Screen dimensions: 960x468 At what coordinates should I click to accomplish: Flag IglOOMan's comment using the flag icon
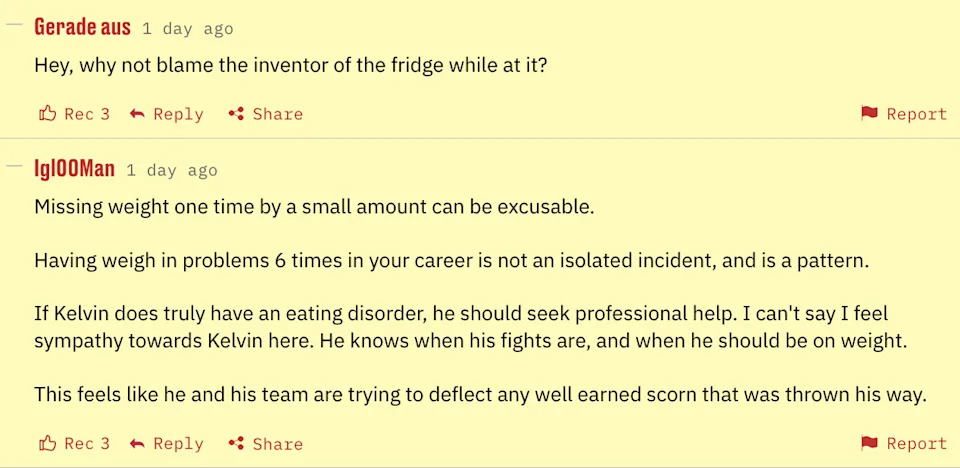869,443
